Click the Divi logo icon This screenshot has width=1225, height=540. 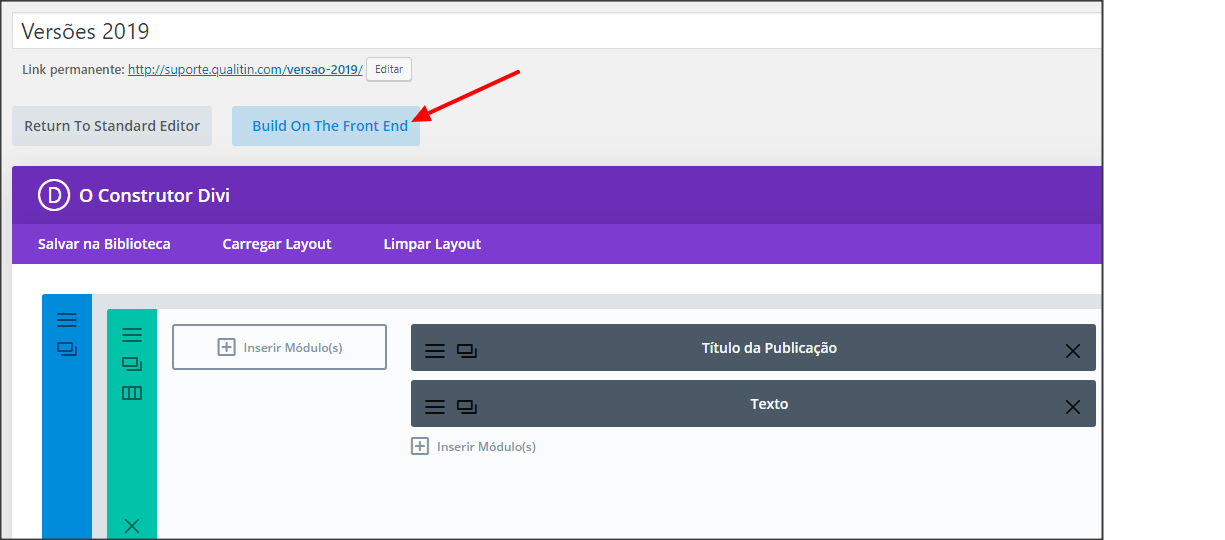54,195
